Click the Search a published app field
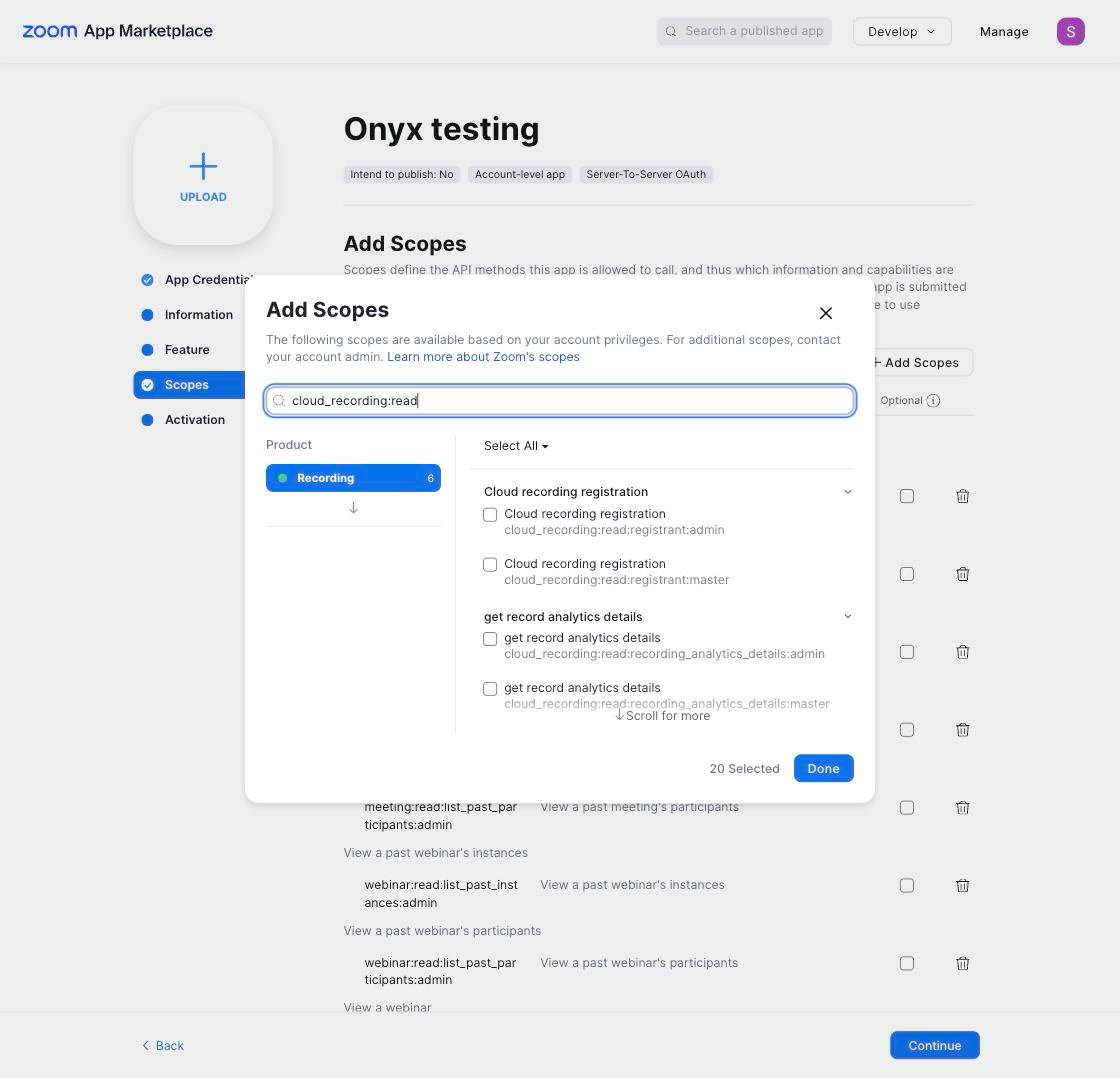This screenshot has width=1120, height=1078. pos(744,31)
